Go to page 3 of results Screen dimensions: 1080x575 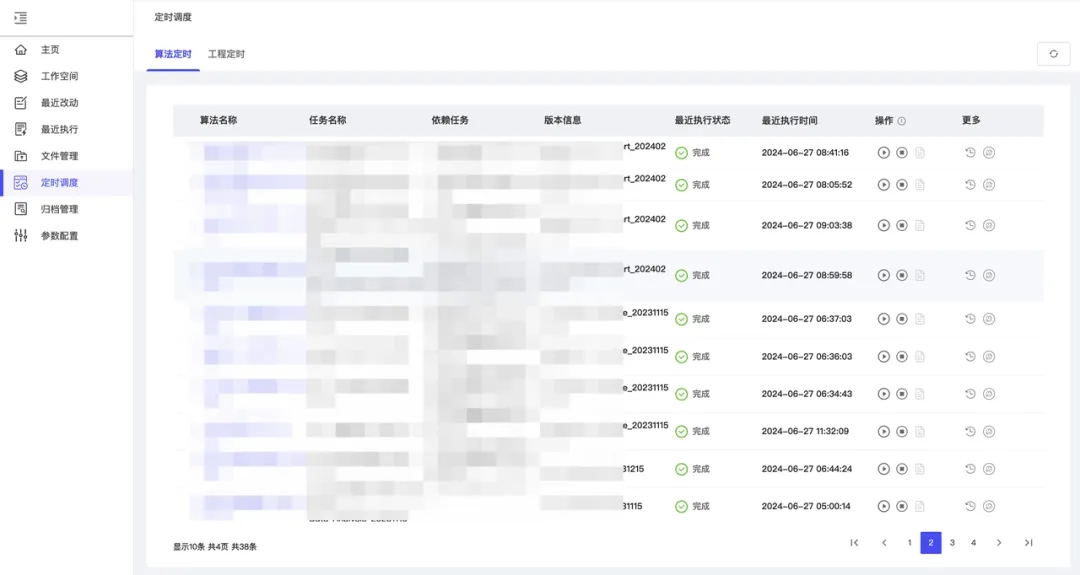pyautogui.click(x=952, y=543)
